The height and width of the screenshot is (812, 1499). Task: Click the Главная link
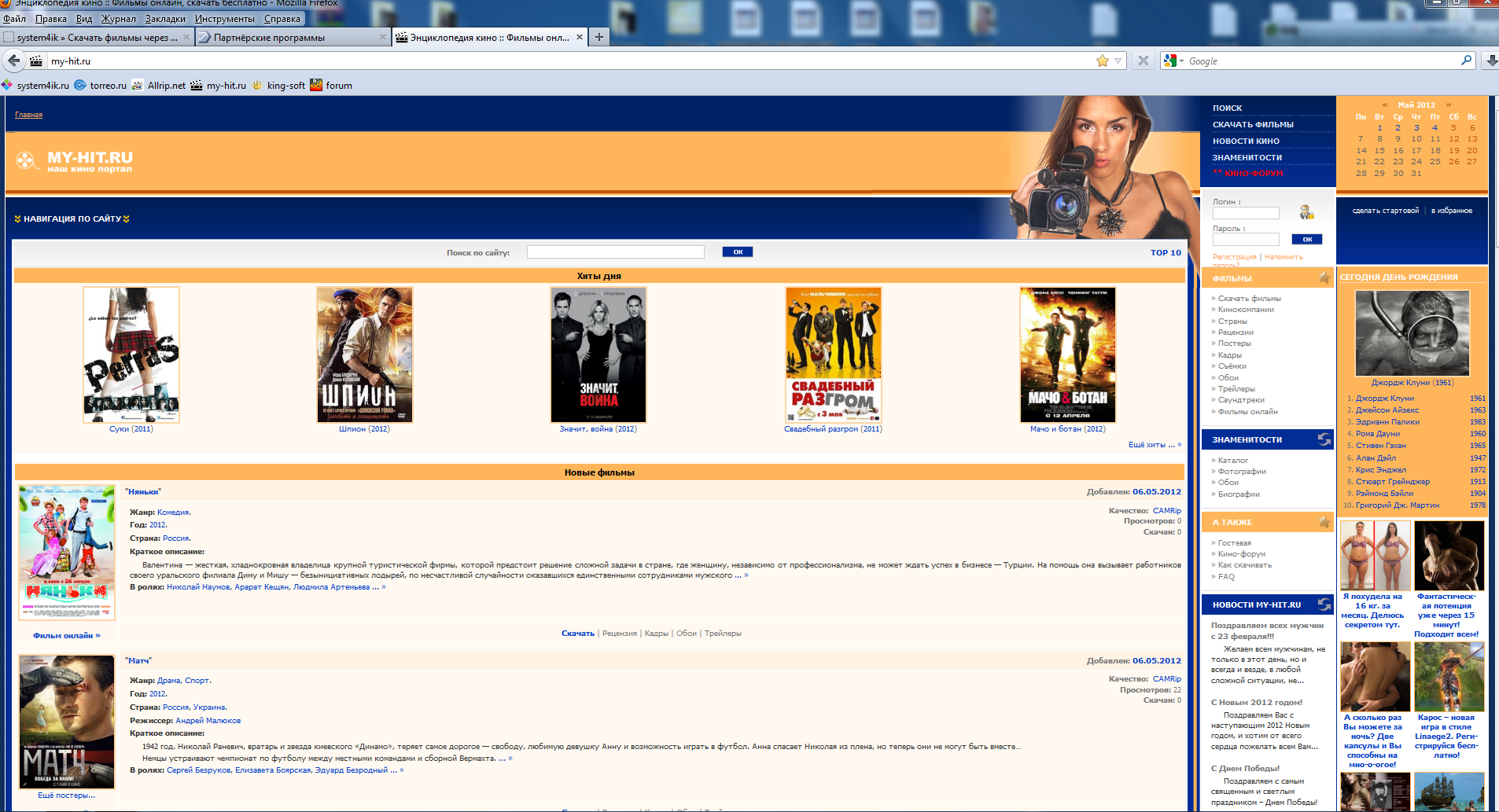(x=28, y=115)
